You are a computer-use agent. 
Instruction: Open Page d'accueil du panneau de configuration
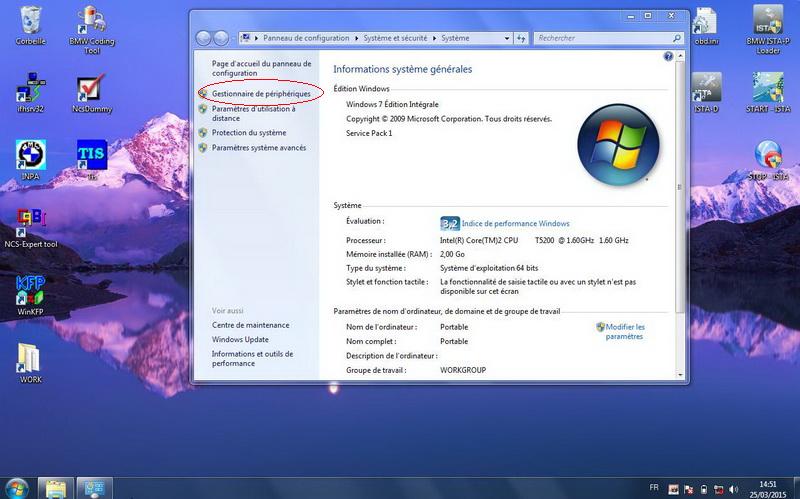261,68
